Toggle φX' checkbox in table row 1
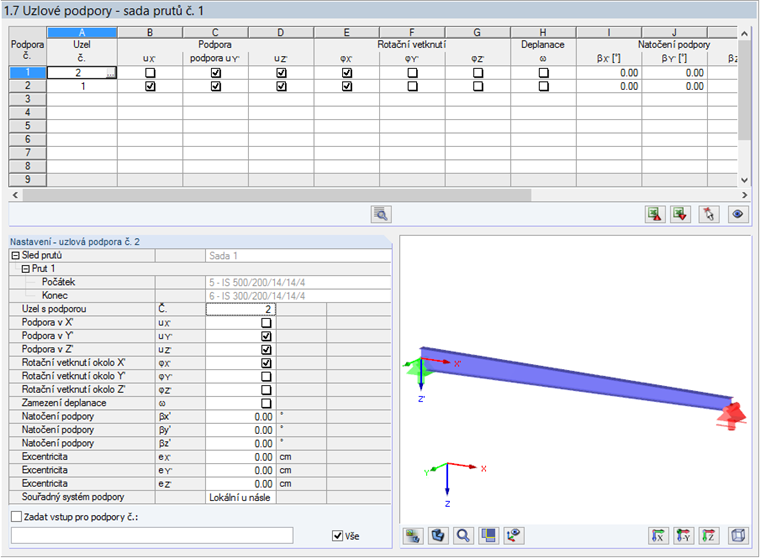This screenshot has height=558, width=760. pyautogui.click(x=347, y=73)
